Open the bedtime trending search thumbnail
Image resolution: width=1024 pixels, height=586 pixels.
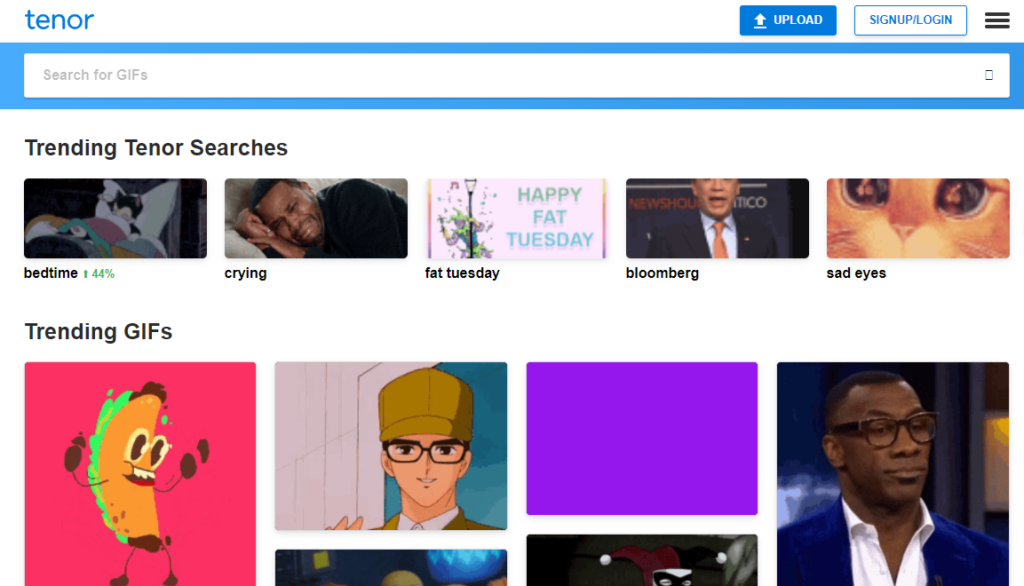pyautogui.click(x=114, y=217)
